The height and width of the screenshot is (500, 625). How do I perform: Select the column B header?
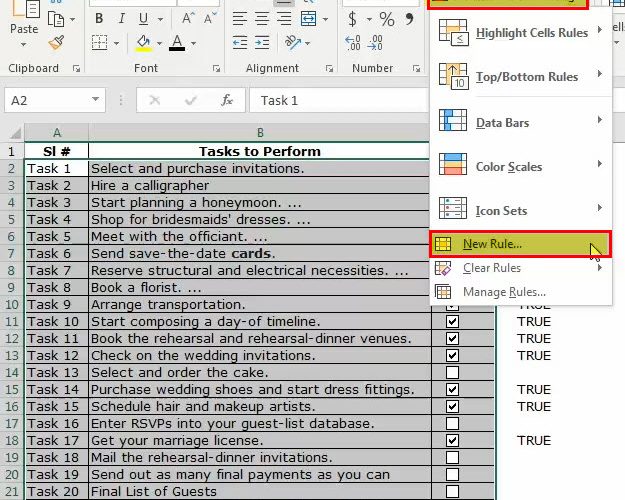pyautogui.click(x=259, y=132)
